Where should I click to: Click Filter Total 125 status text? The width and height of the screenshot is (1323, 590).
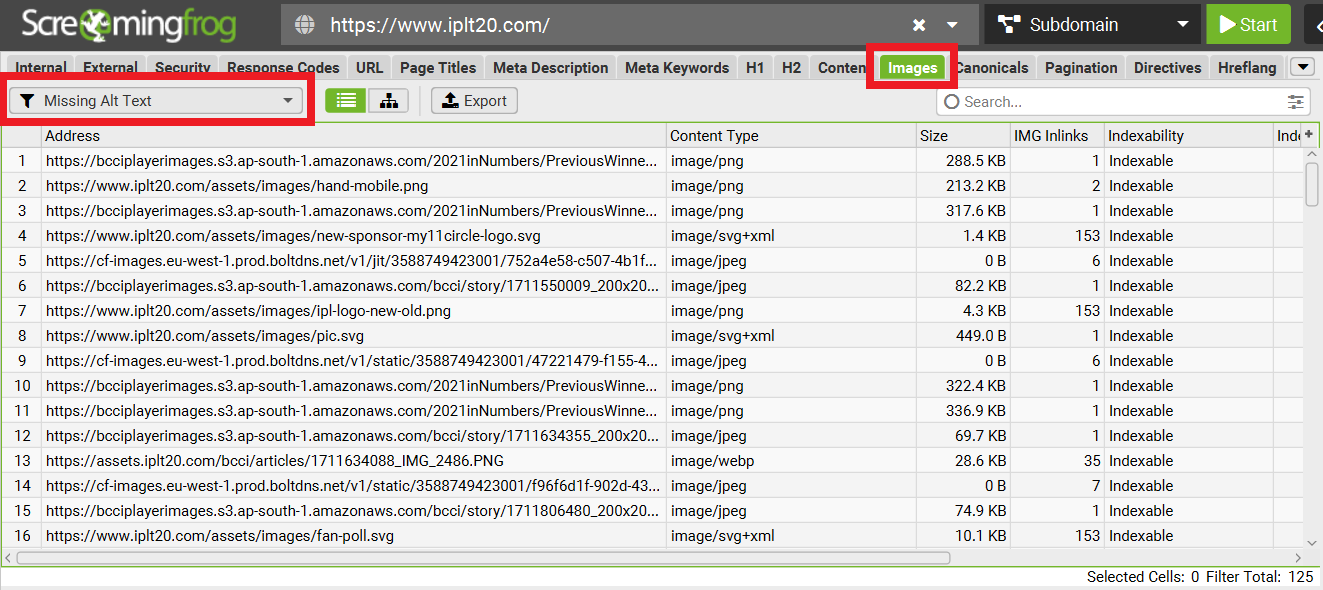1259,577
